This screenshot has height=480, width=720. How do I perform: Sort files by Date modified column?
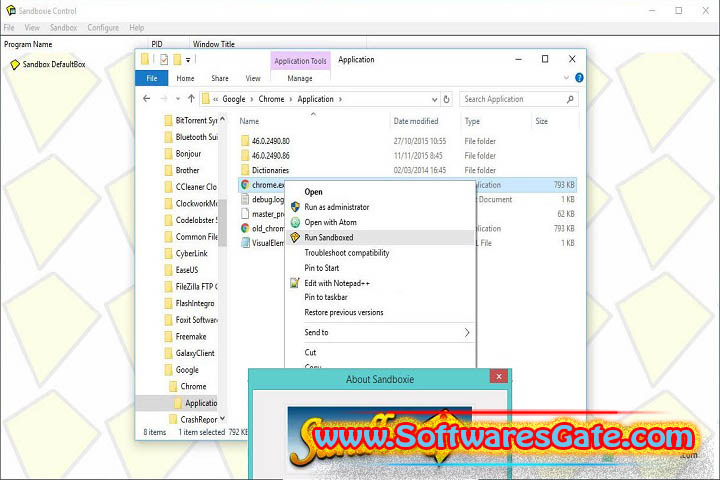coord(416,121)
